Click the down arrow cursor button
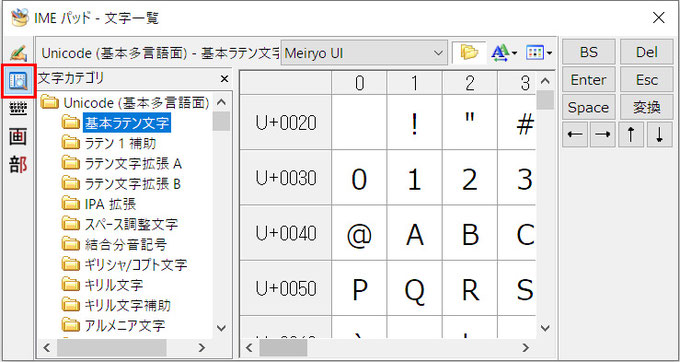 660,135
